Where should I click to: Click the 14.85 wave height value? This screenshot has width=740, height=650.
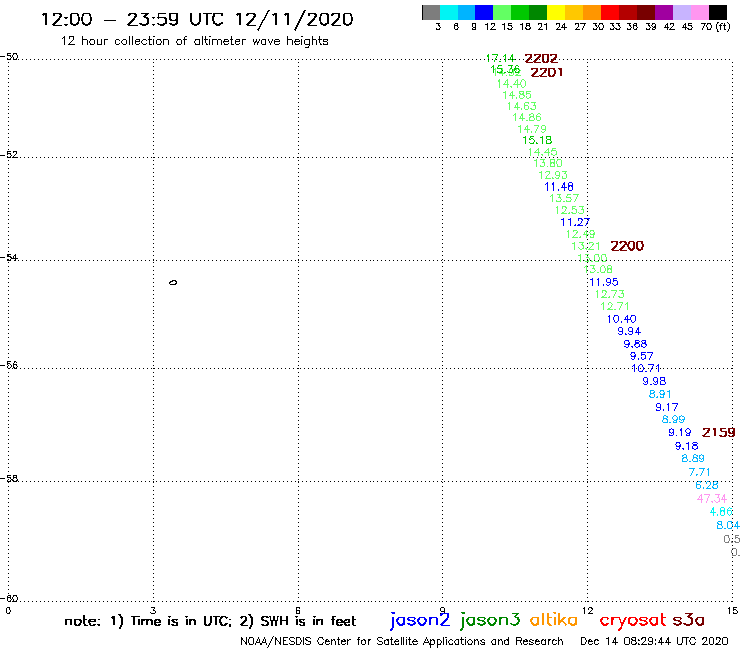pyautogui.click(x=517, y=95)
